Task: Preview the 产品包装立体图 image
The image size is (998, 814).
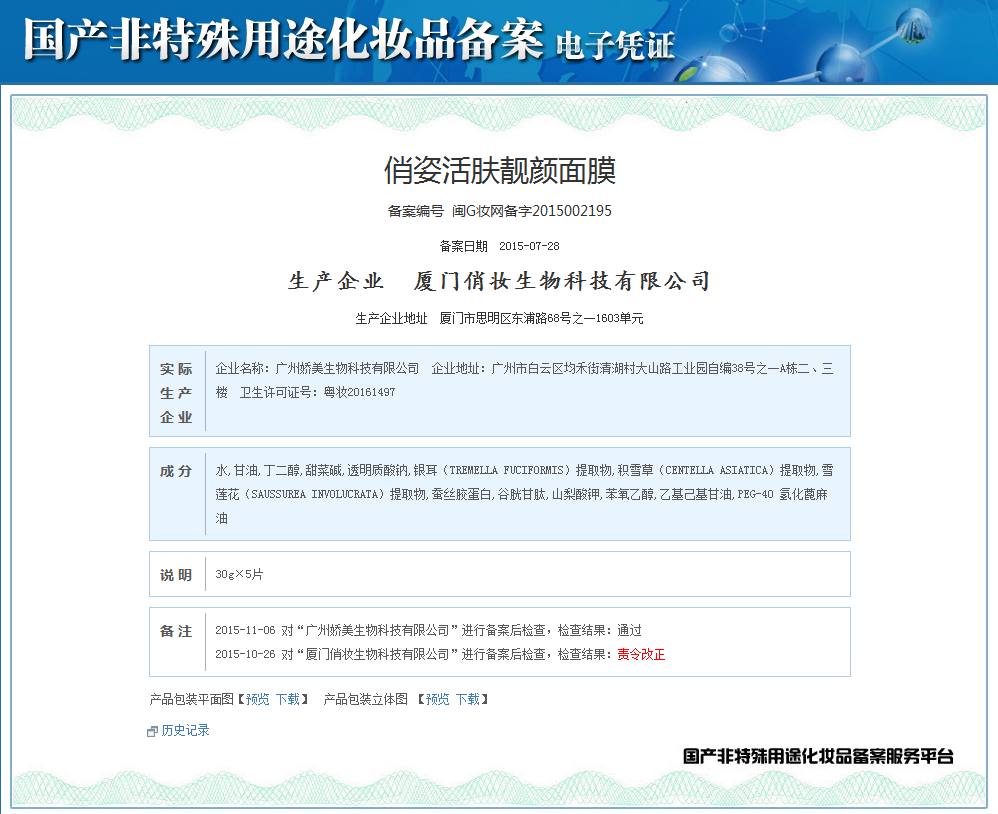Action: (x=437, y=699)
